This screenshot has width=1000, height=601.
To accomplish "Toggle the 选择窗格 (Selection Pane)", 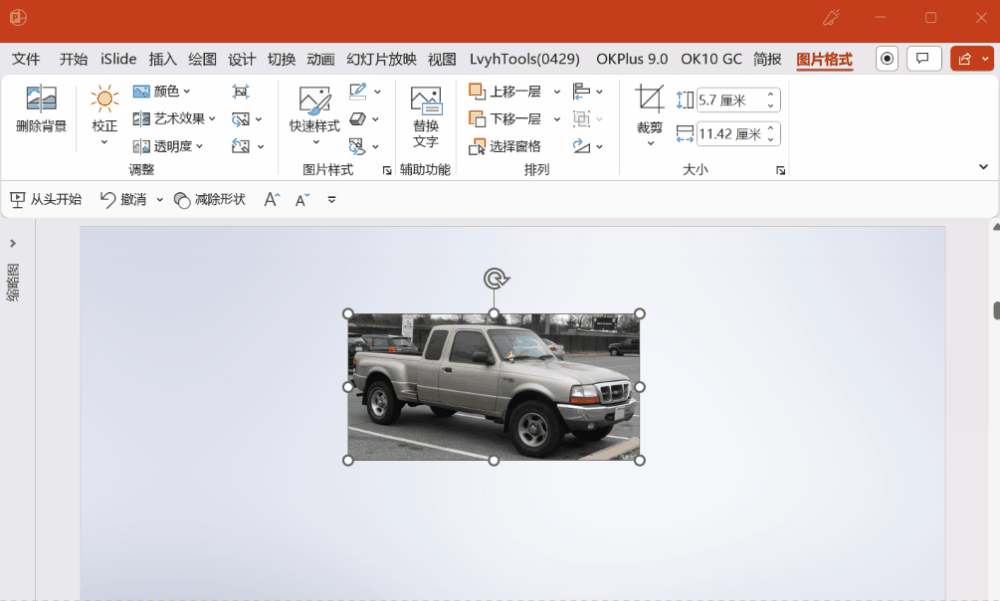I will click(505, 146).
